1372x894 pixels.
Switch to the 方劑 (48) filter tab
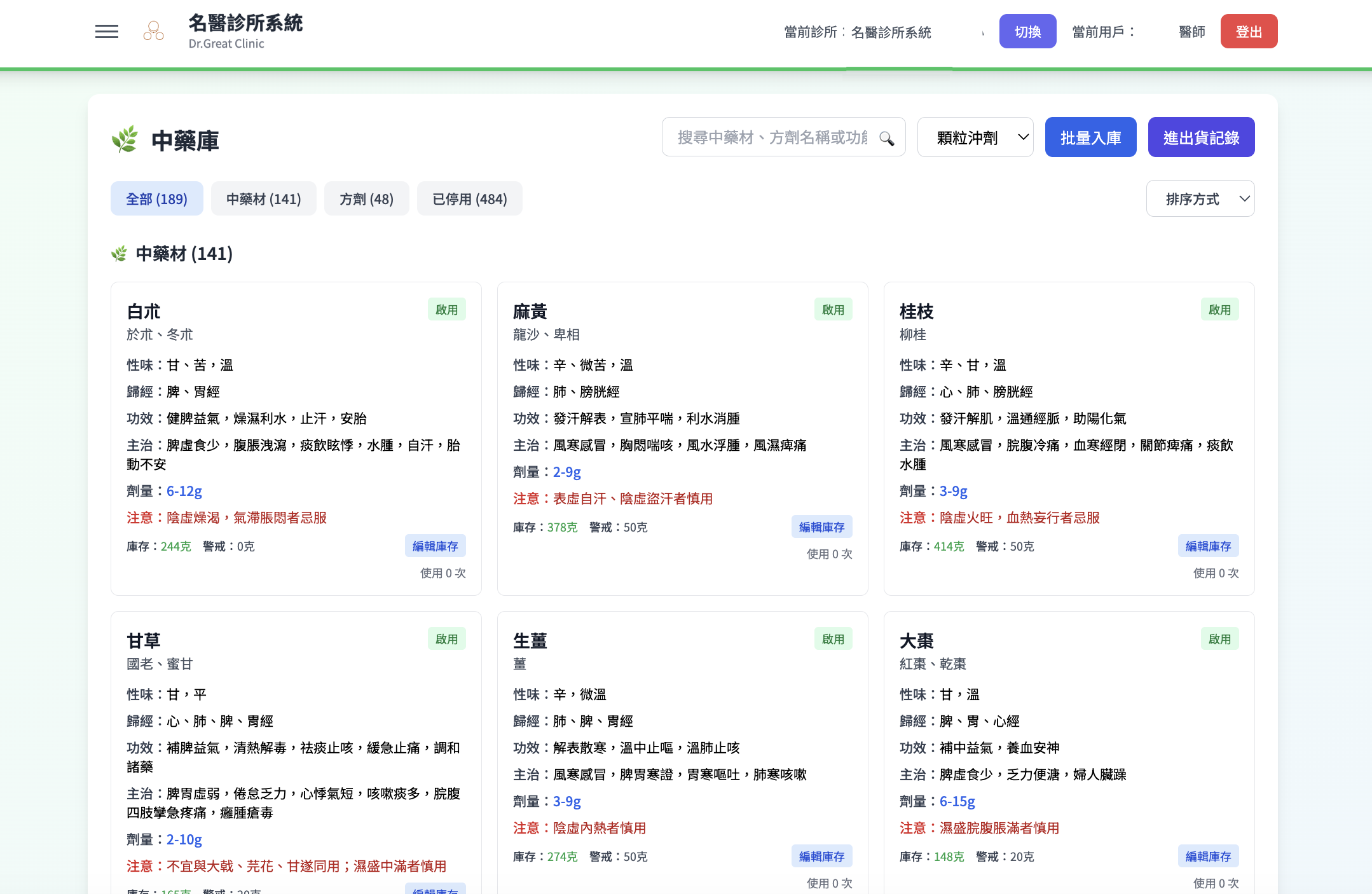366,198
